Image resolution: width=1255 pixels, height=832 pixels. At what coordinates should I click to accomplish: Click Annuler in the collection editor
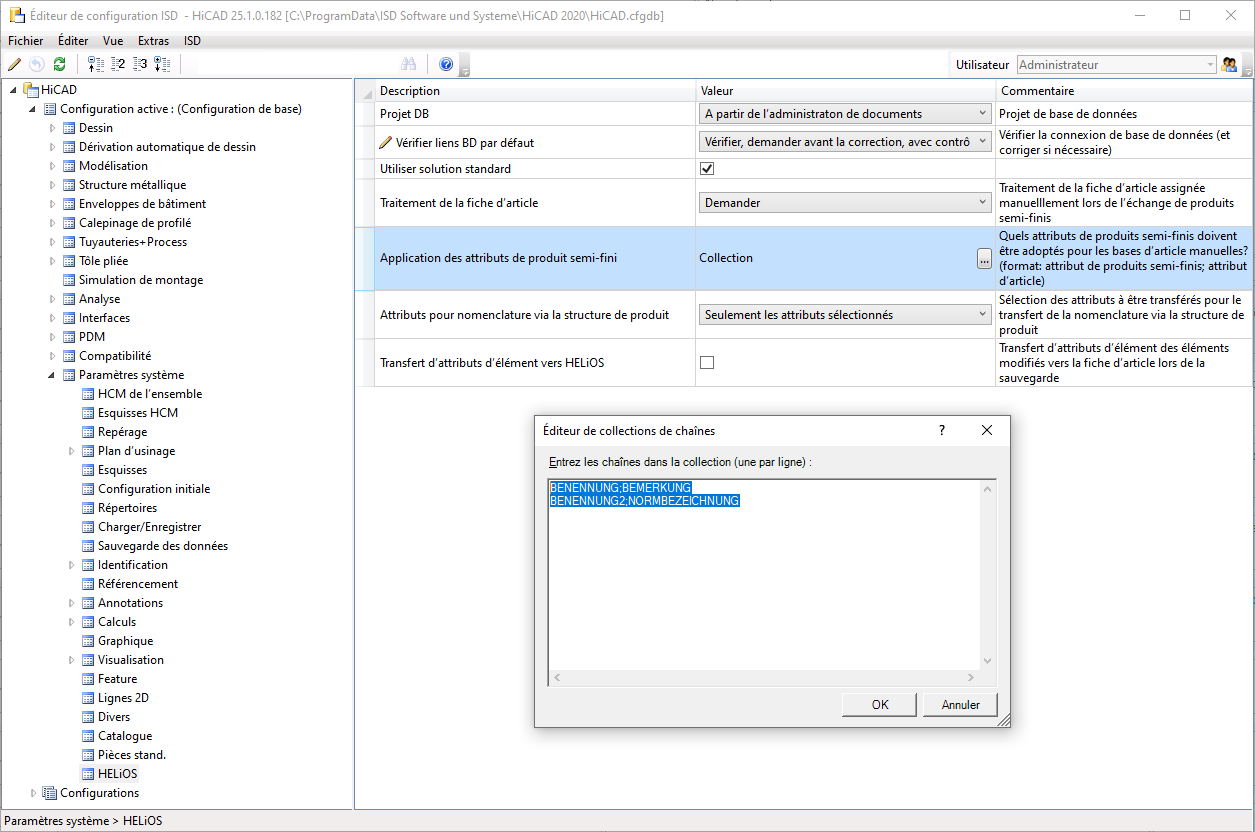pos(960,704)
